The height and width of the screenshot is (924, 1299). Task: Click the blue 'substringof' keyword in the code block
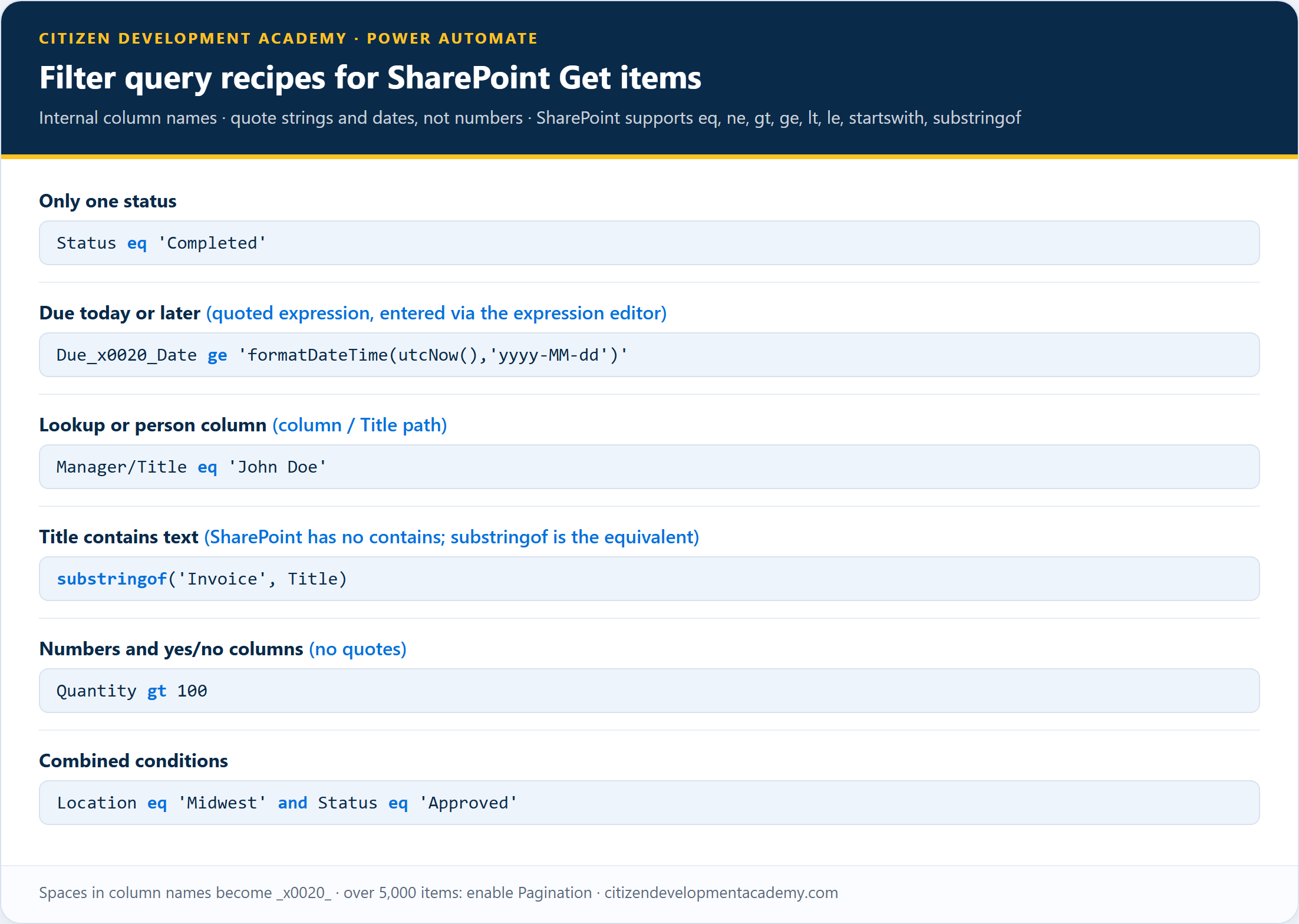112,579
